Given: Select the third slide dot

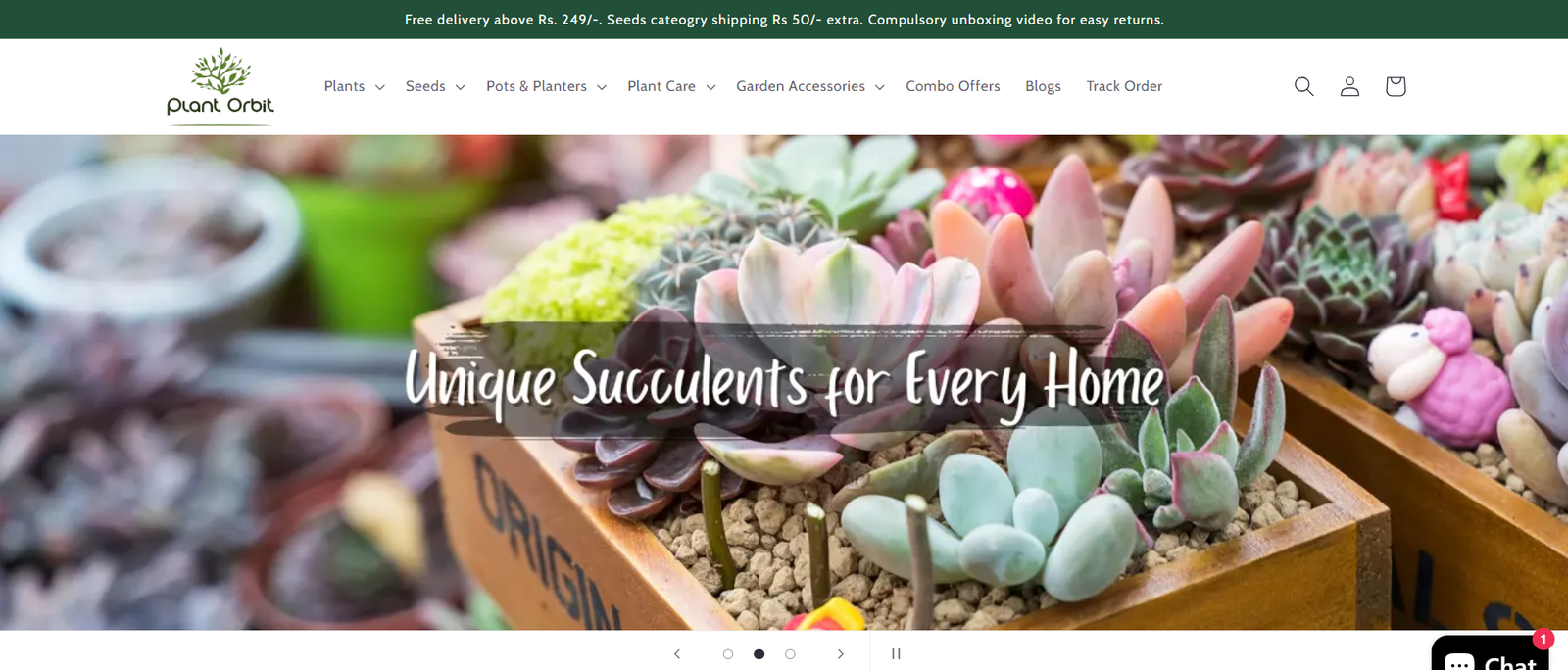Looking at the screenshot, I should pyautogui.click(x=790, y=653).
